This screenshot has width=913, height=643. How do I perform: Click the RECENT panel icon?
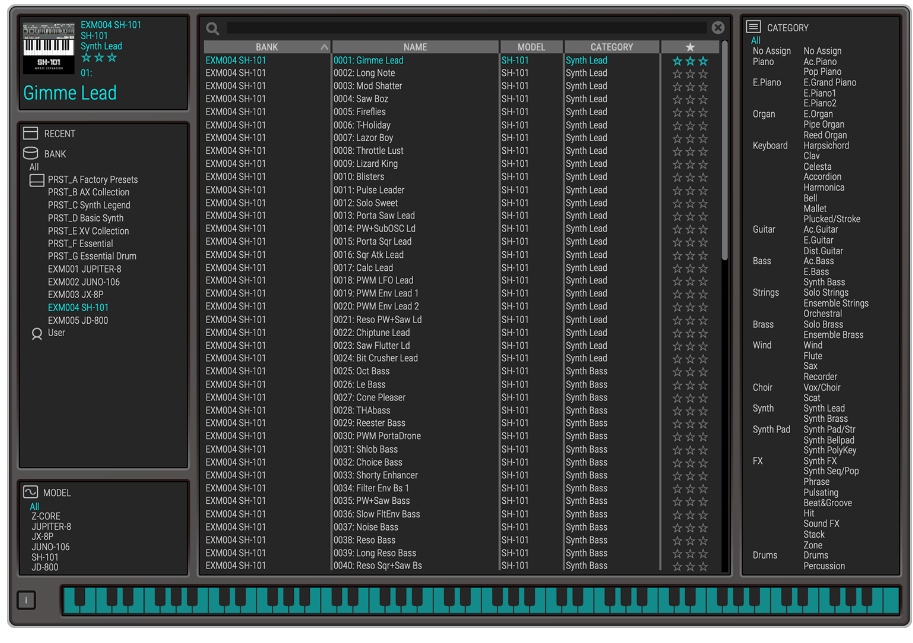pos(30,133)
